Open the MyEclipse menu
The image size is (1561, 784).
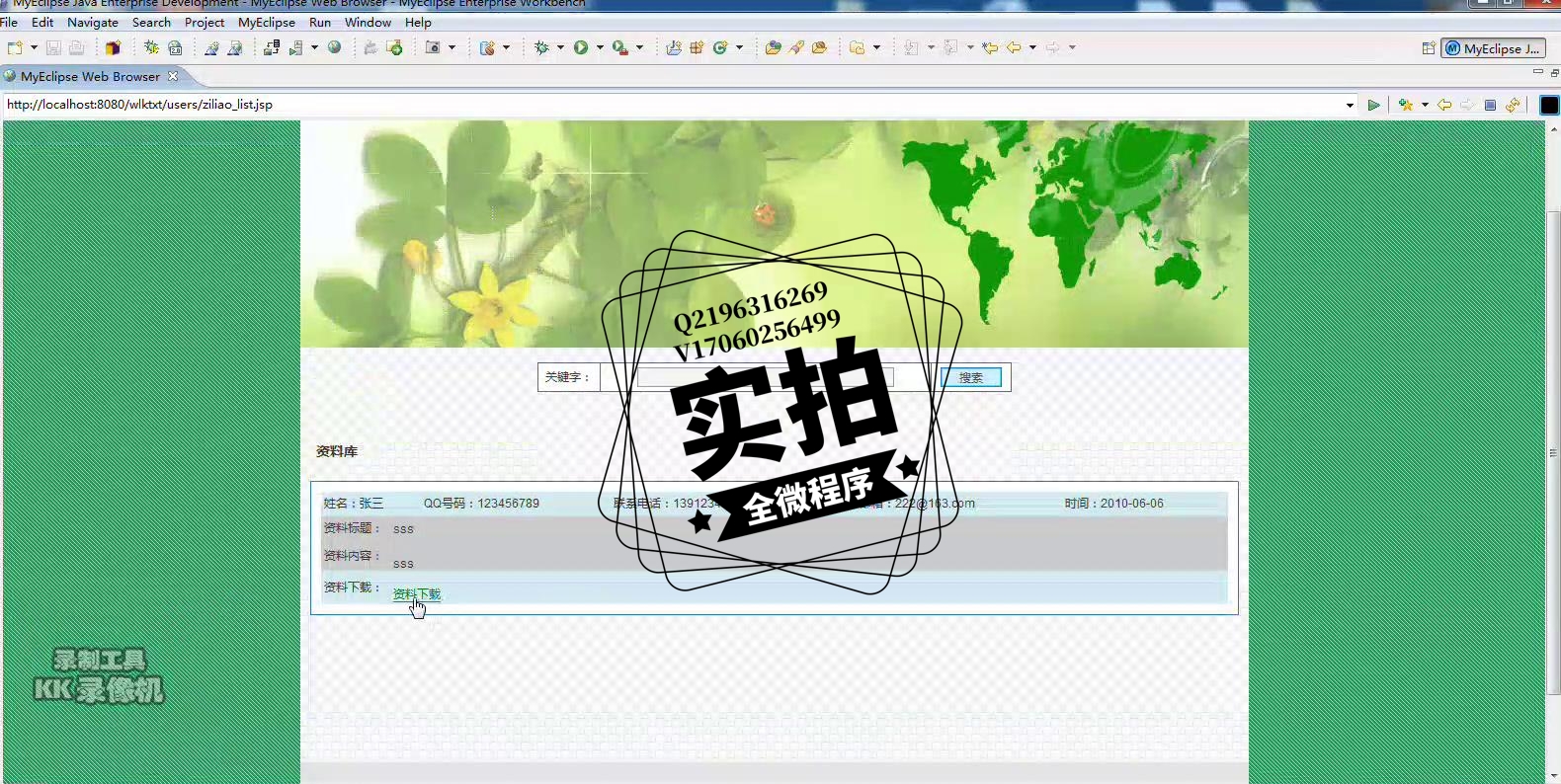click(267, 22)
